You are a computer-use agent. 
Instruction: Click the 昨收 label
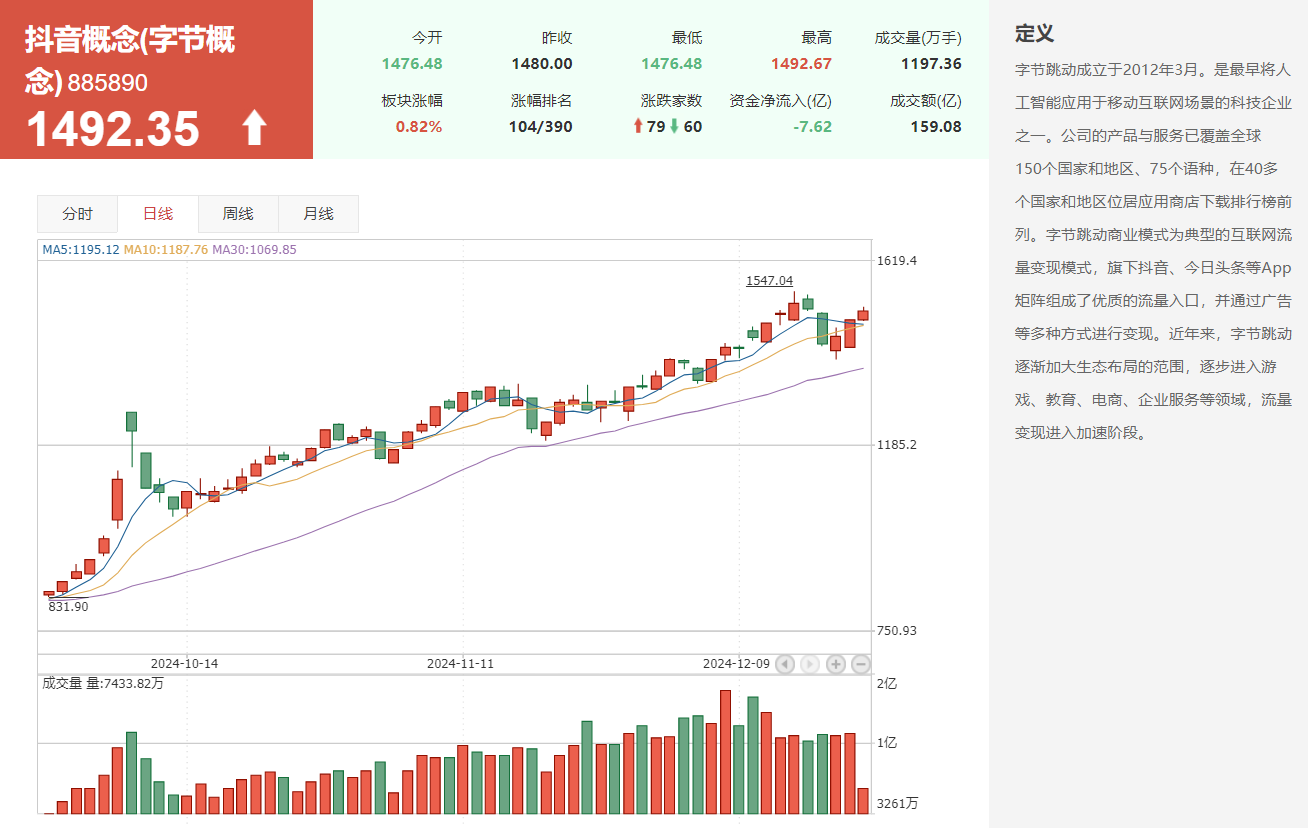(x=557, y=38)
